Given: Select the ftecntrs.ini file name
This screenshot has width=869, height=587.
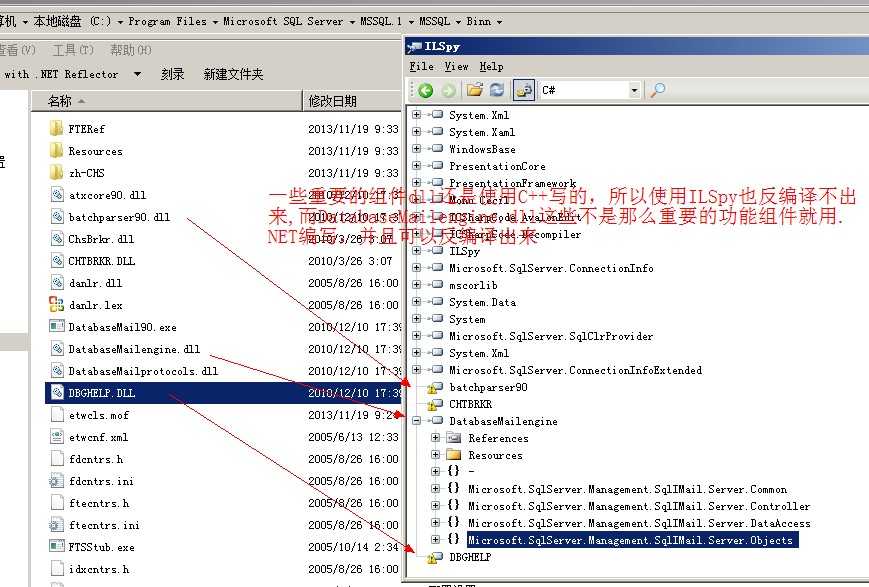Looking at the screenshot, I should pos(104,525).
